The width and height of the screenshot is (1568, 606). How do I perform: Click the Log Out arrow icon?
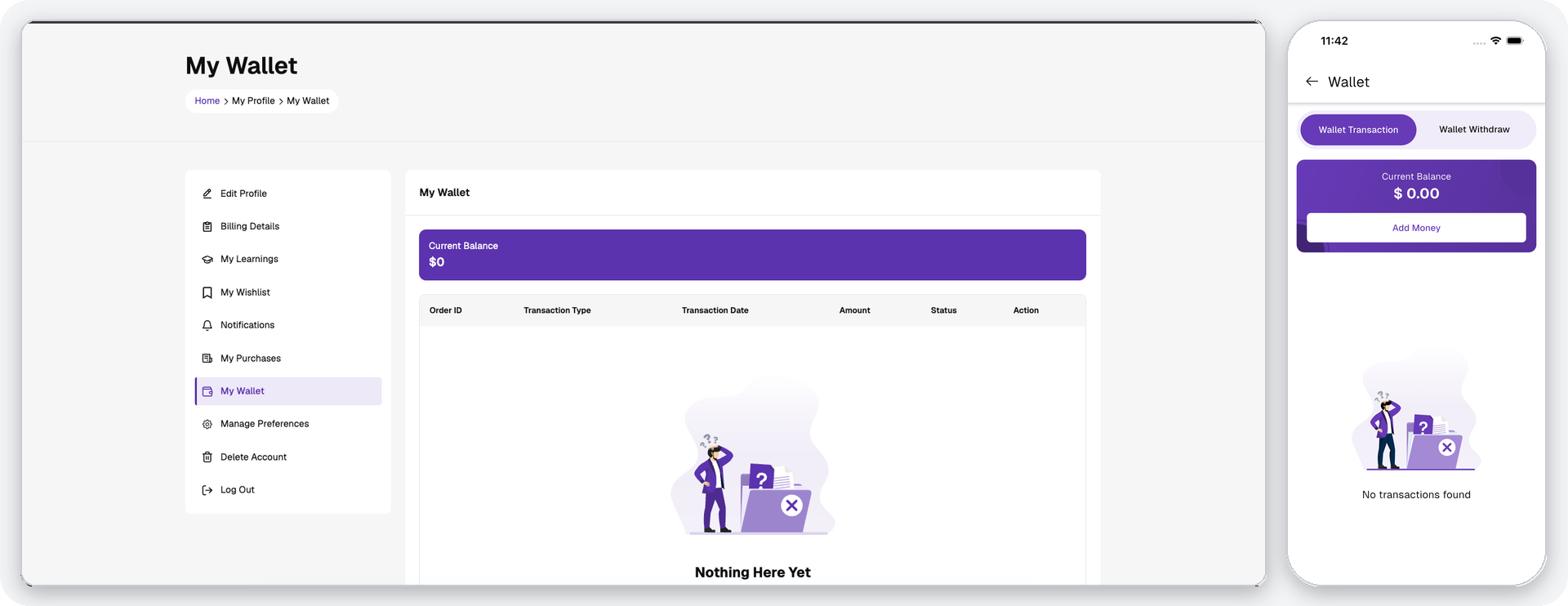207,490
